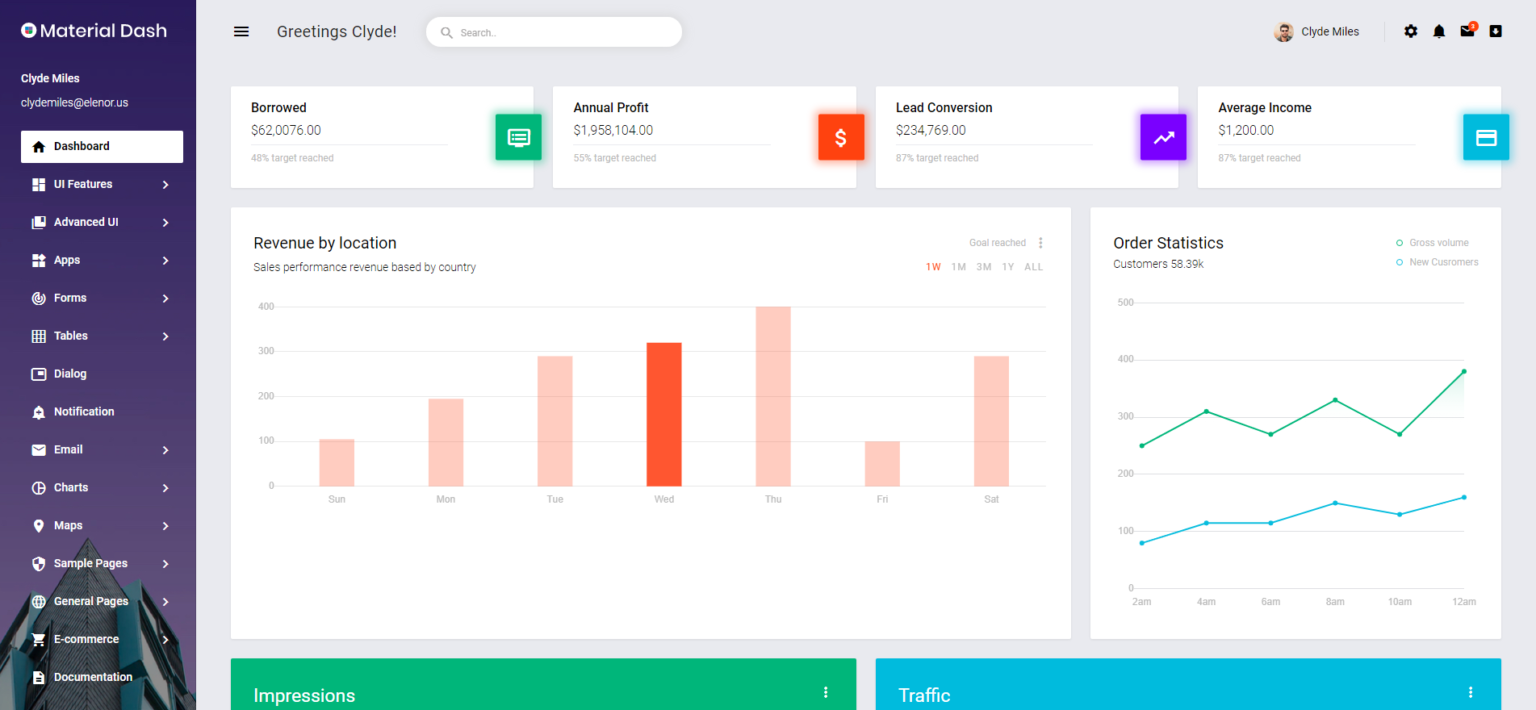Viewport: 1536px width, 710px height.
Task: Open the messages envelope with badge
Action: tap(1467, 31)
